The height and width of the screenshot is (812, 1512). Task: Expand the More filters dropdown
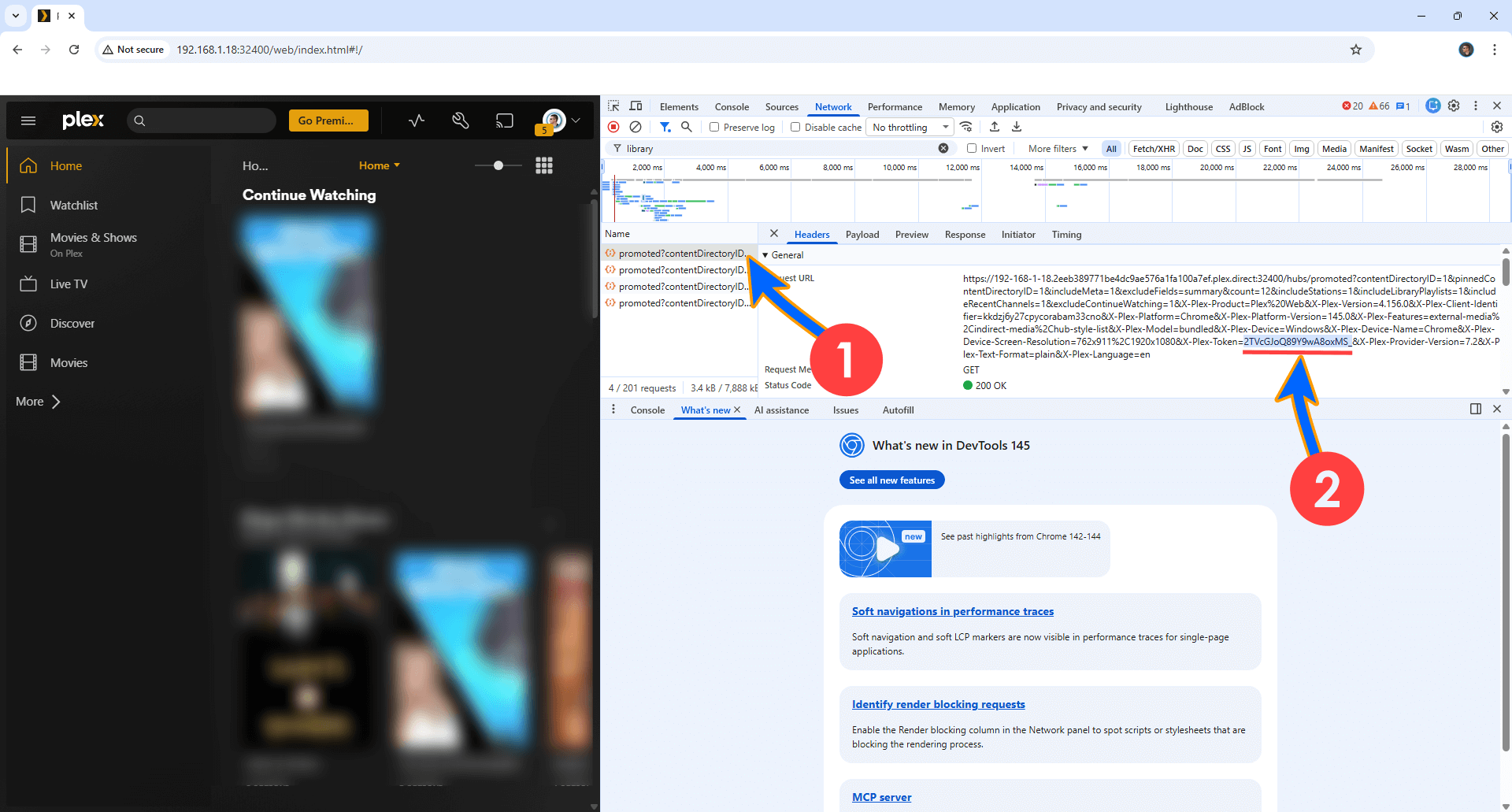pyautogui.click(x=1058, y=148)
